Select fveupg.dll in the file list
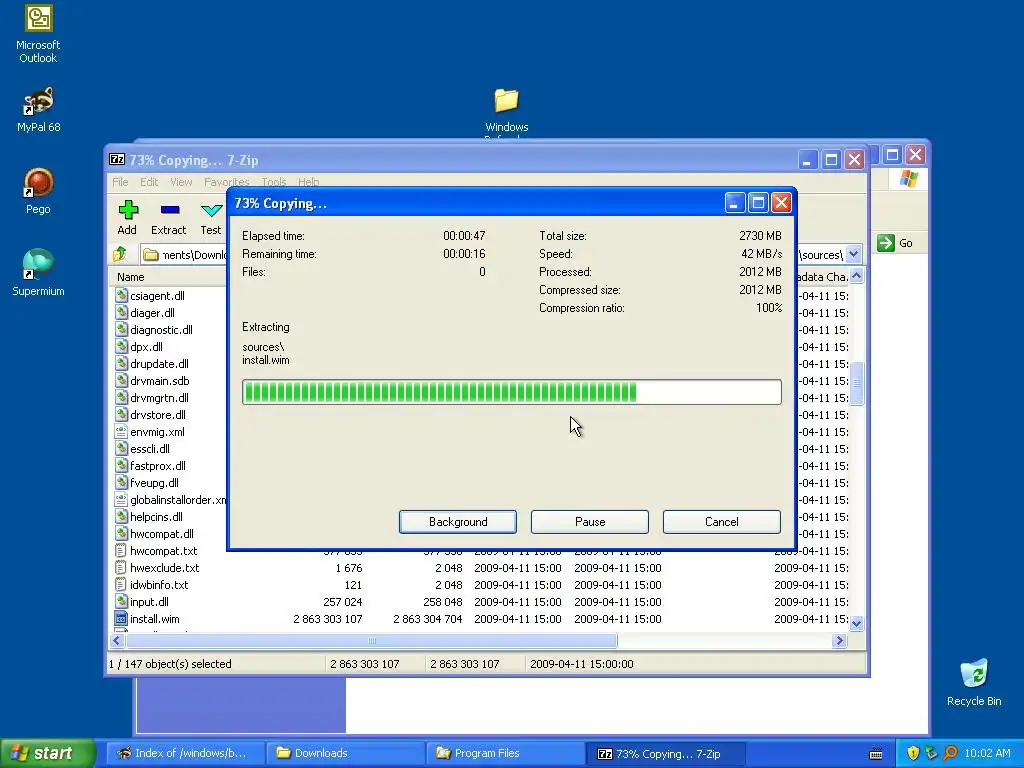 pyautogui.click(x=155, y=483)
